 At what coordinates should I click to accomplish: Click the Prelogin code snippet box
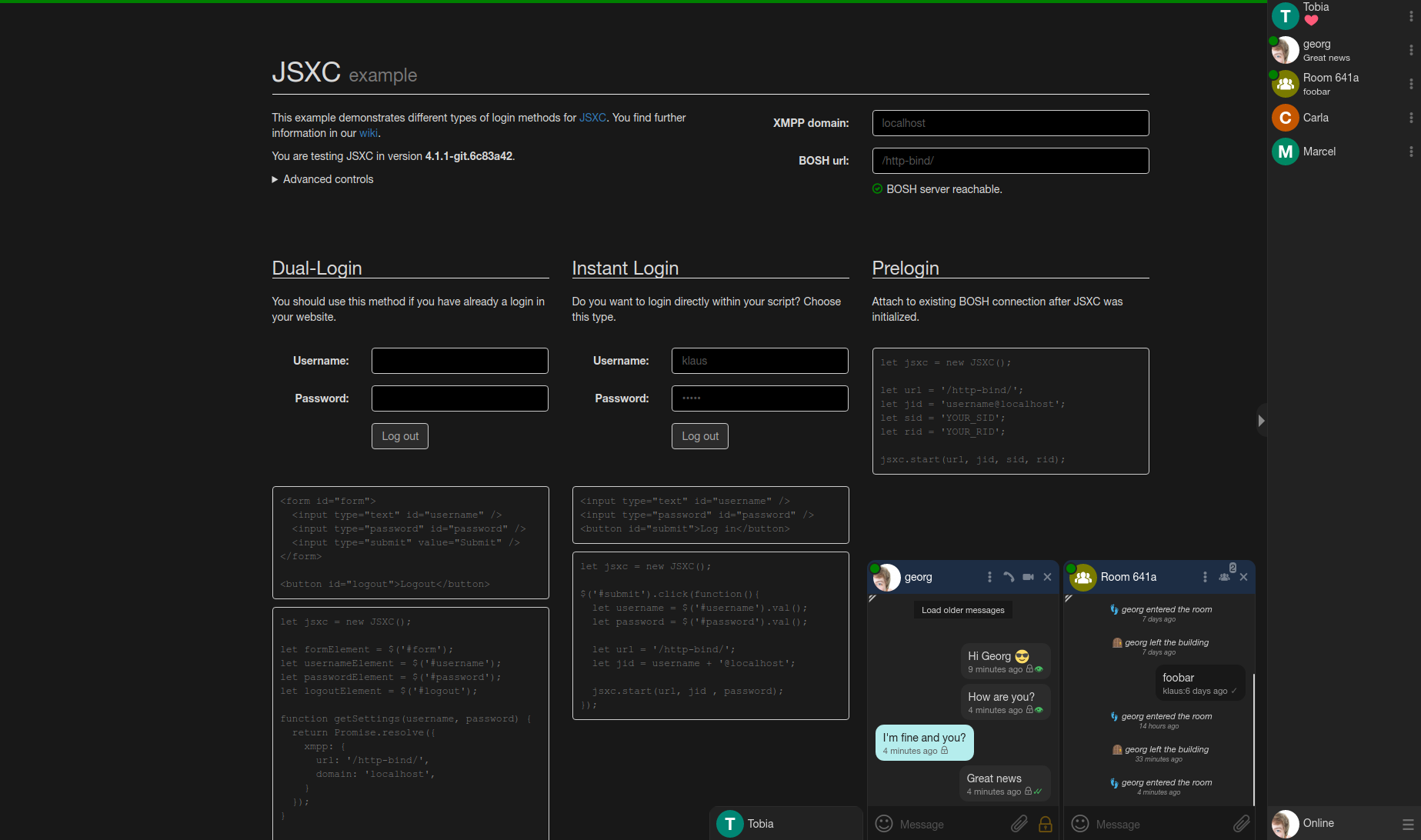[x=1010, y=411]
